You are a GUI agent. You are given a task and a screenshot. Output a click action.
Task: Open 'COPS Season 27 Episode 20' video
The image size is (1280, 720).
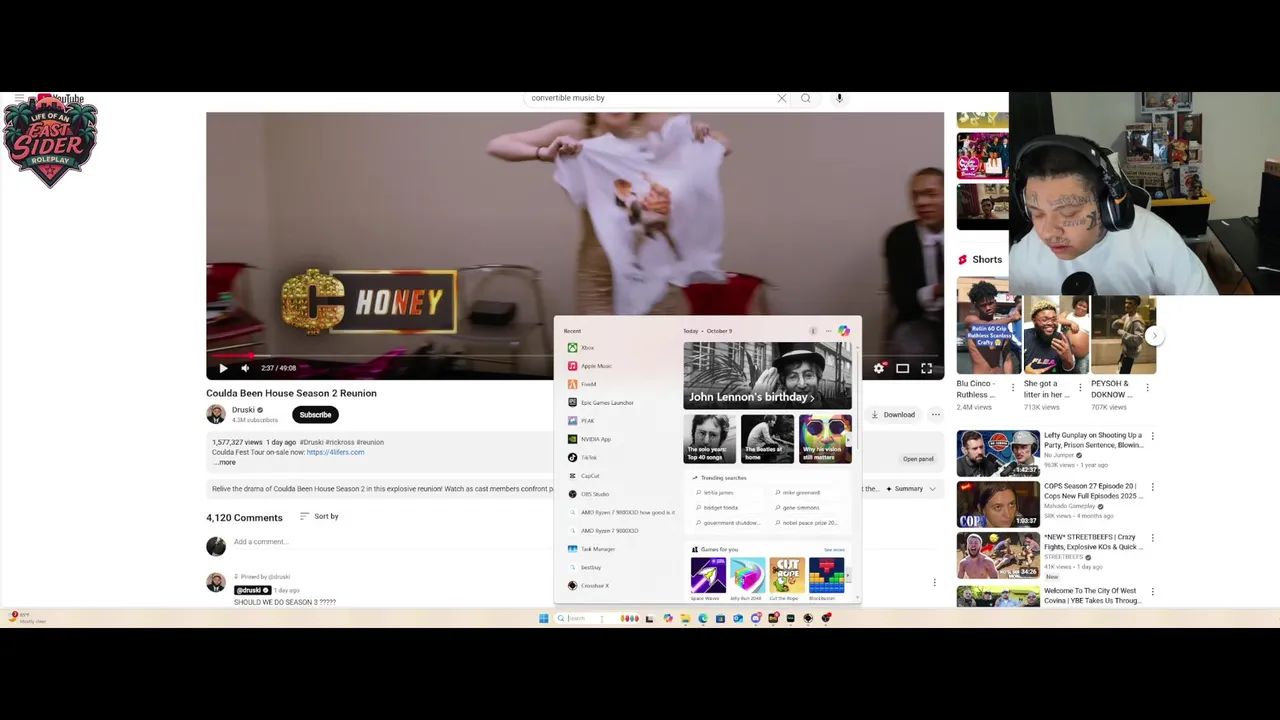pos(1092,491)
